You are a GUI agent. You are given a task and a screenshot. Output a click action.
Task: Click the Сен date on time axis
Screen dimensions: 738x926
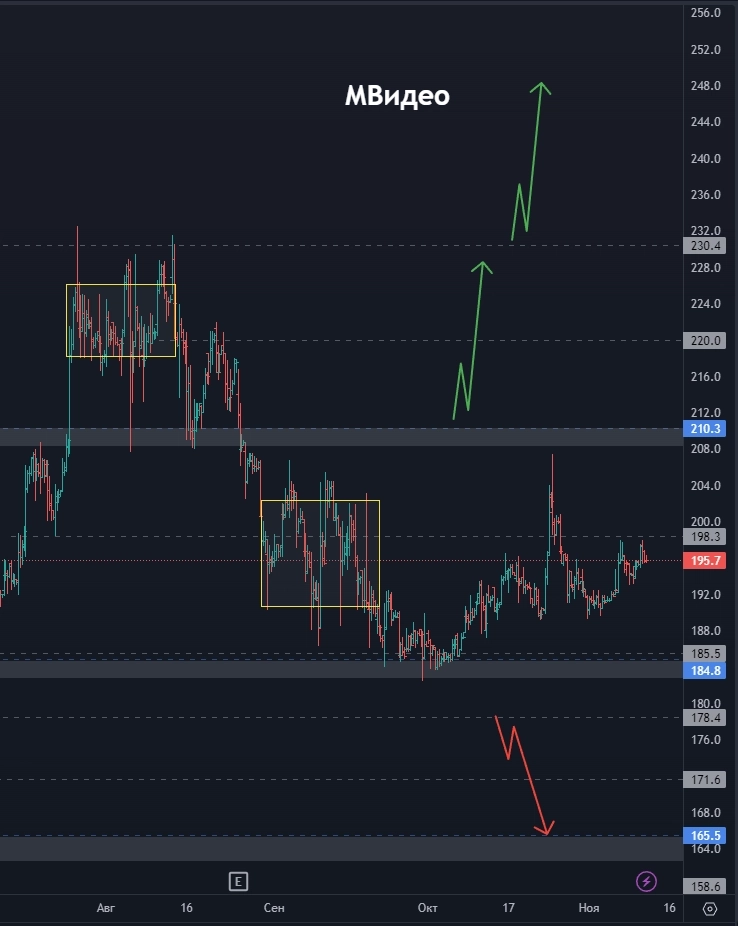pyautogui.click(x=274, y=908)
